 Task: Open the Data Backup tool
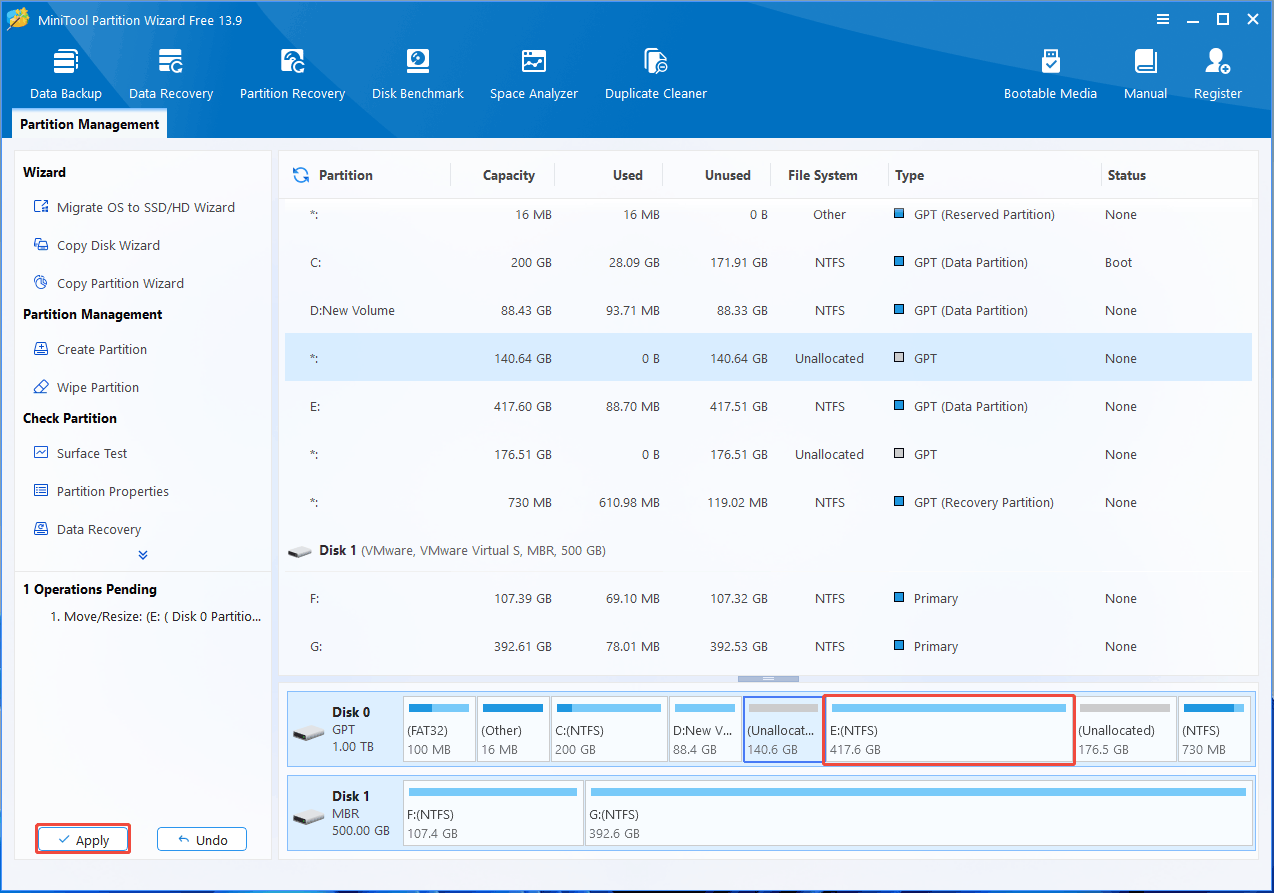[x=66, y=74]
